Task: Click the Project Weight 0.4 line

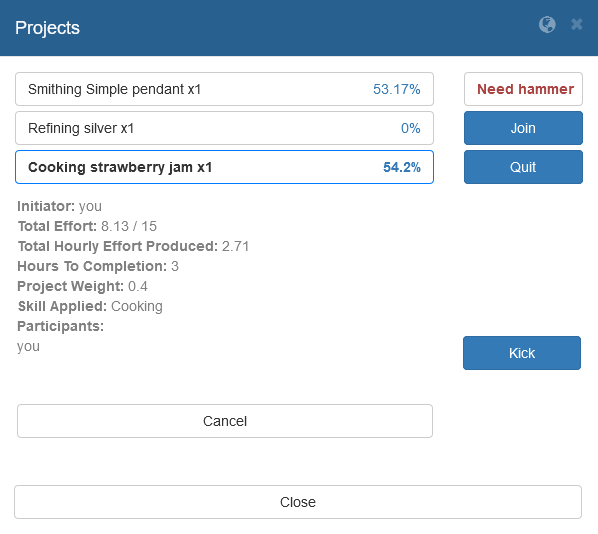Action: click(82, 286)
